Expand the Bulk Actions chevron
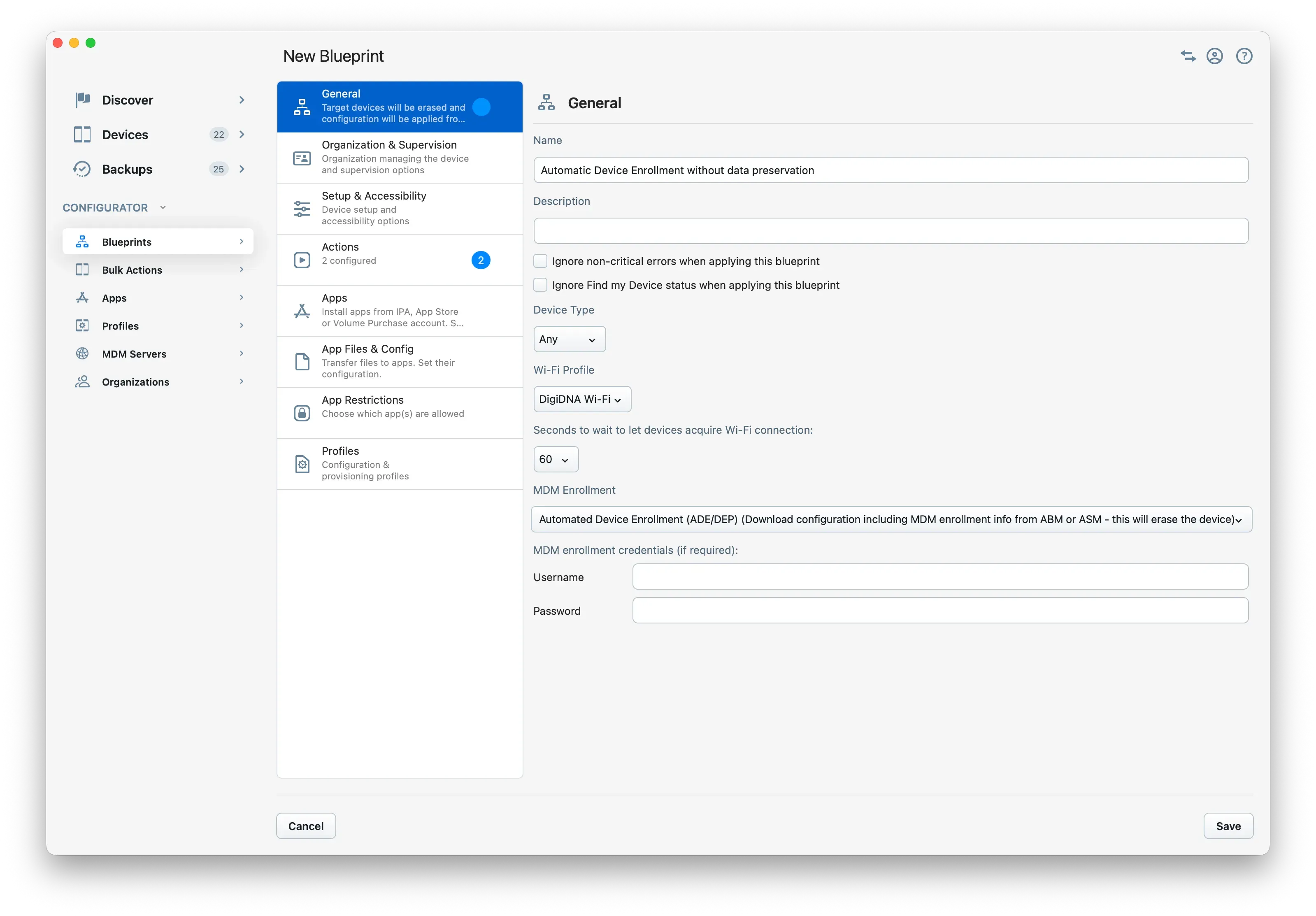Screen dimensions: 1316x916 tap(241, 270)
